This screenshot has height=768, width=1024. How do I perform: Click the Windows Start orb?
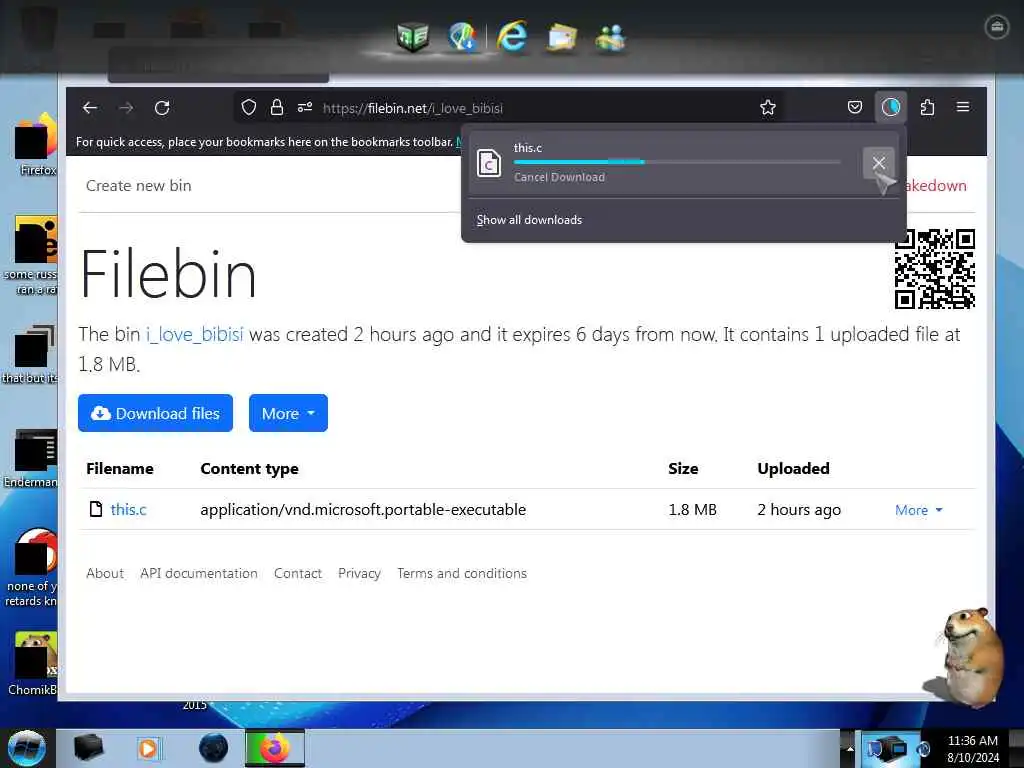click(x=26, y=748)
